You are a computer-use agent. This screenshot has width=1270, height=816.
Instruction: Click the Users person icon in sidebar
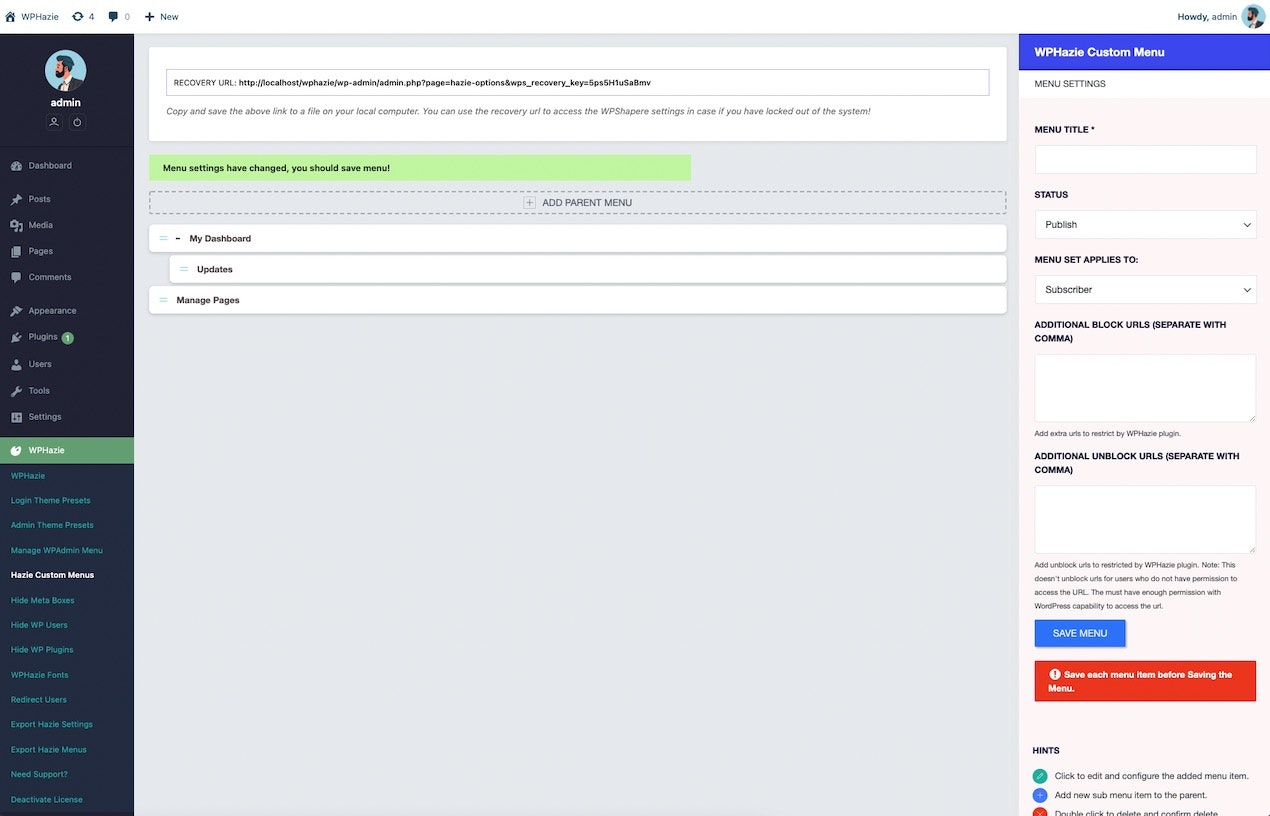tap(16, 365)
